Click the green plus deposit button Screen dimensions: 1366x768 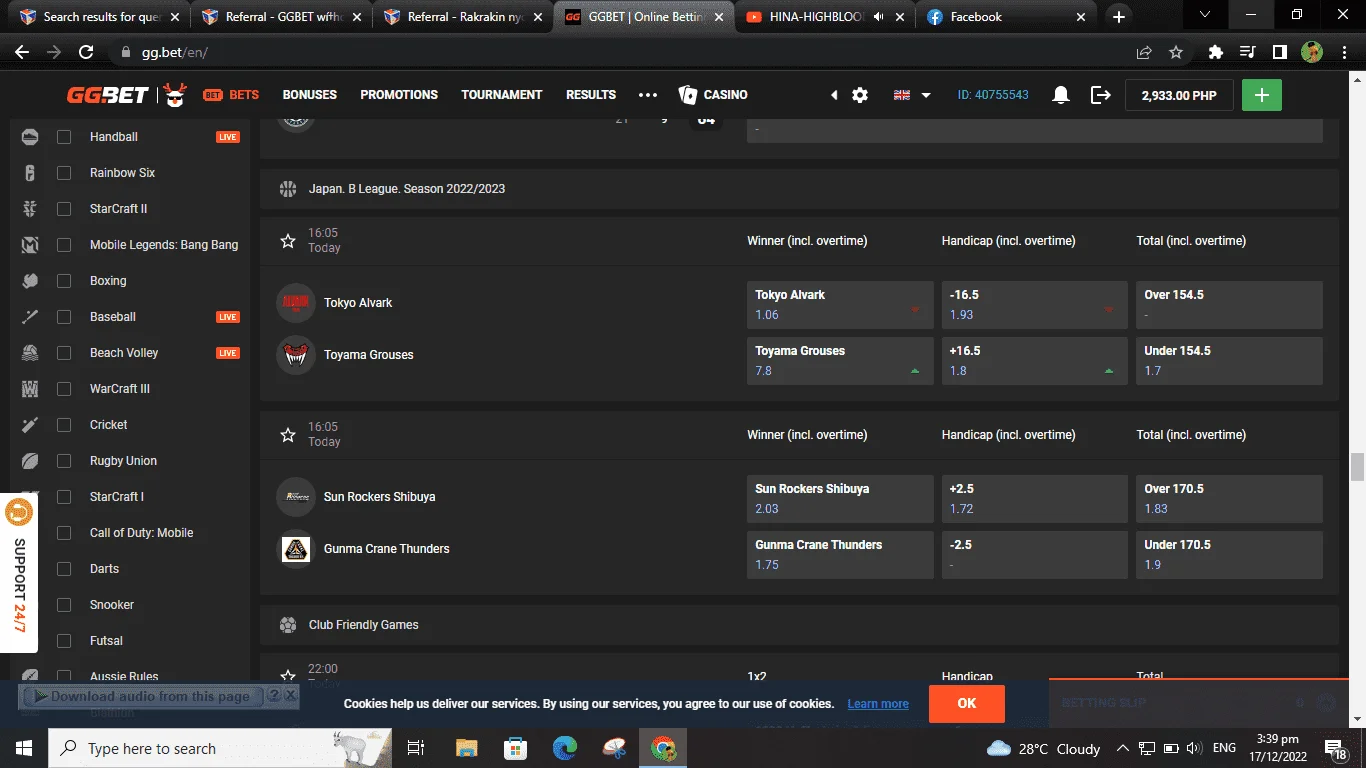(x=1262, y=95)
